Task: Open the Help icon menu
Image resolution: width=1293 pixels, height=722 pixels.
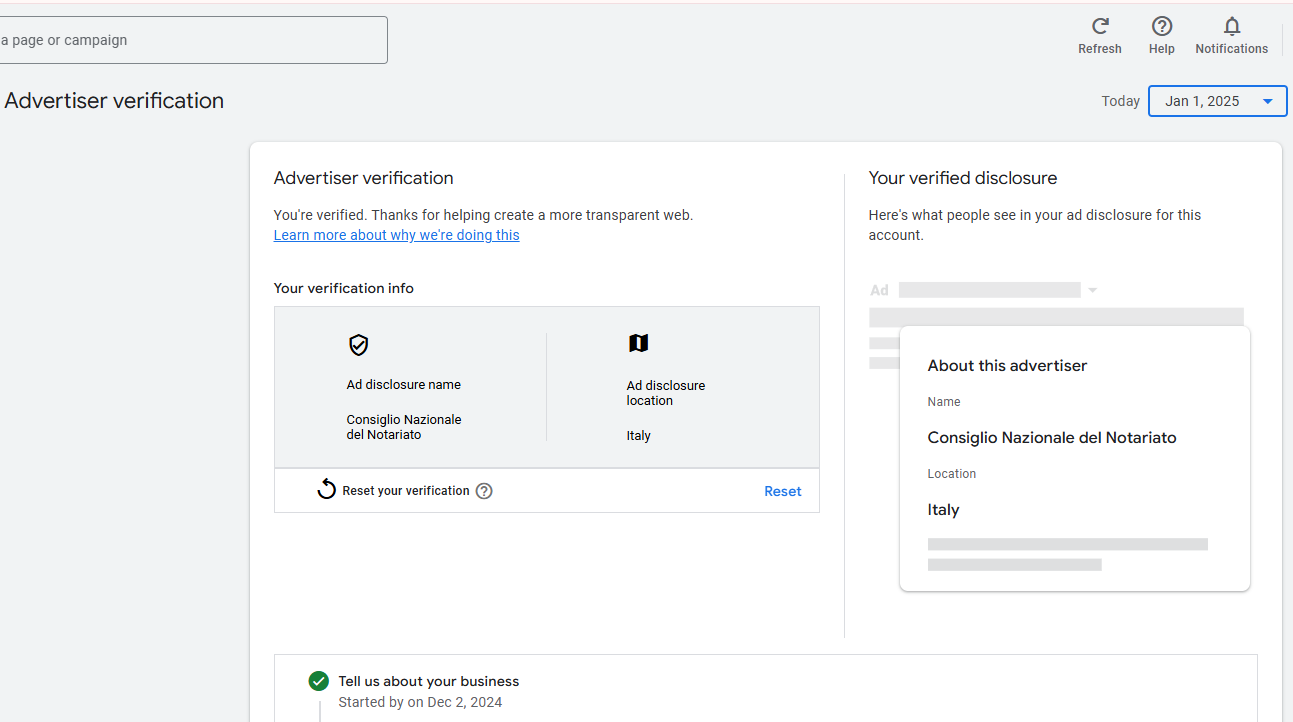Action: (1162, 26)
